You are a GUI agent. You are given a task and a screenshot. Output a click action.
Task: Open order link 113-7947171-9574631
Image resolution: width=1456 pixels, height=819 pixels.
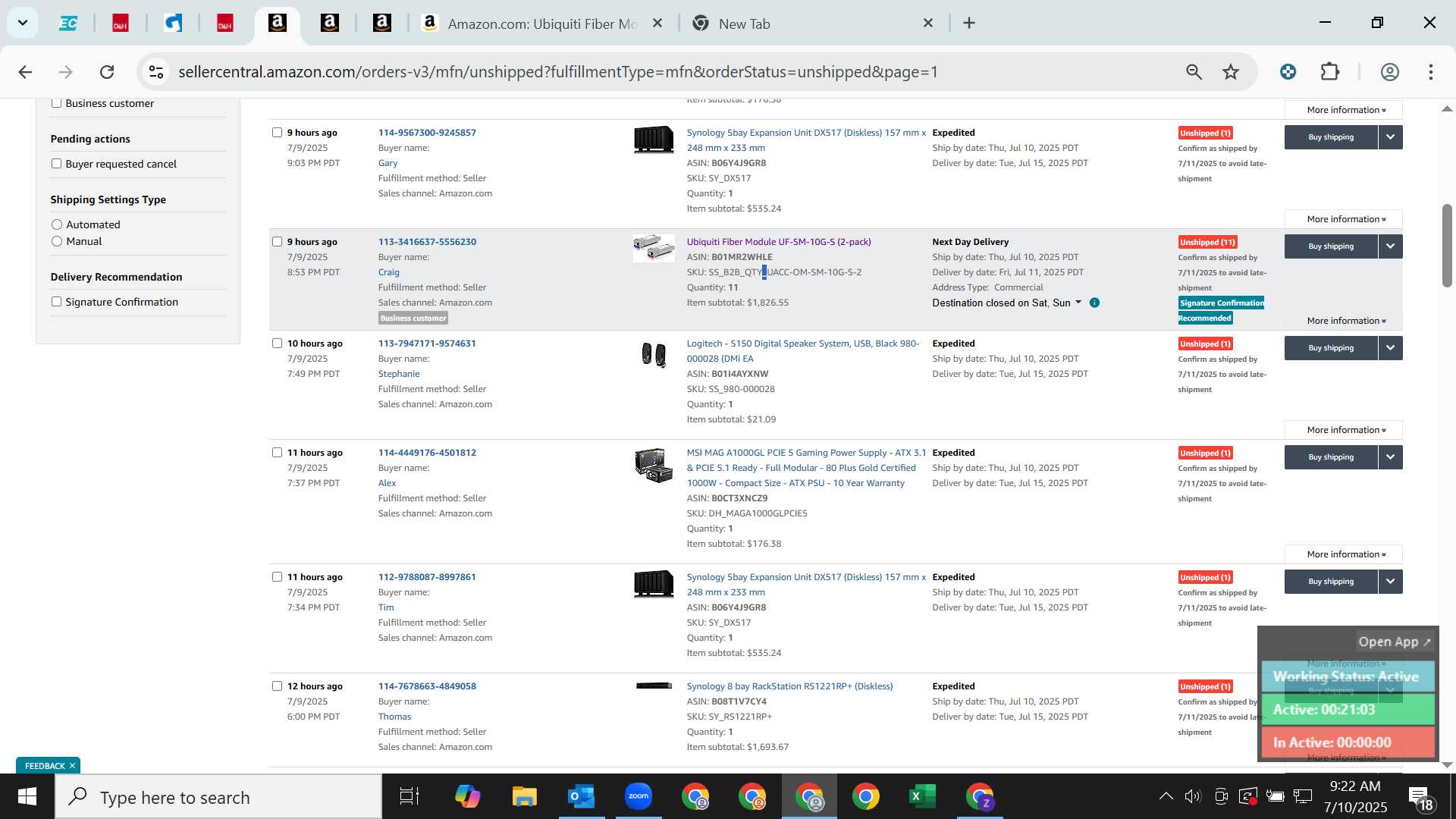tap(427, 344)
